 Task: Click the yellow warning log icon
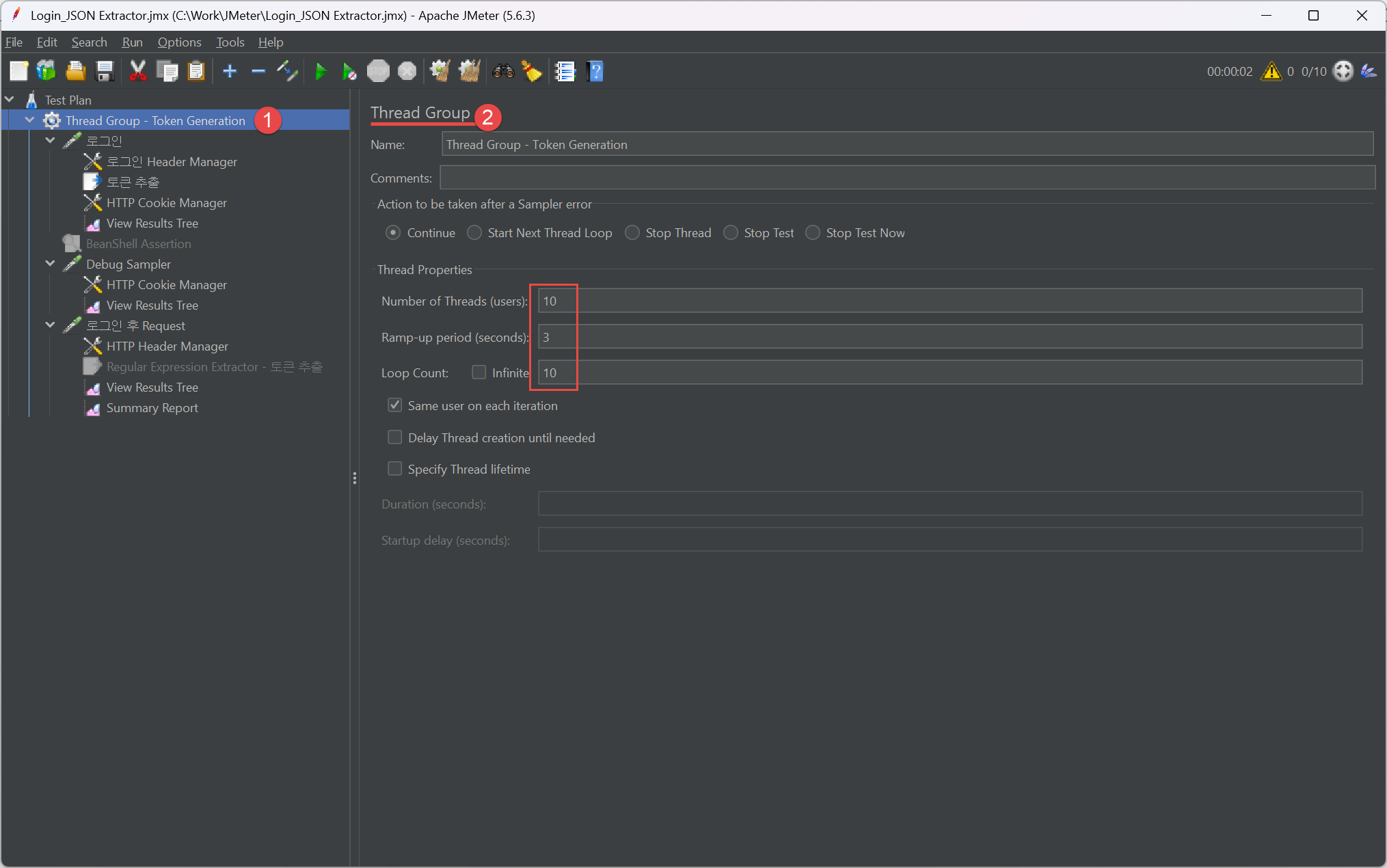click(1271, 71)
